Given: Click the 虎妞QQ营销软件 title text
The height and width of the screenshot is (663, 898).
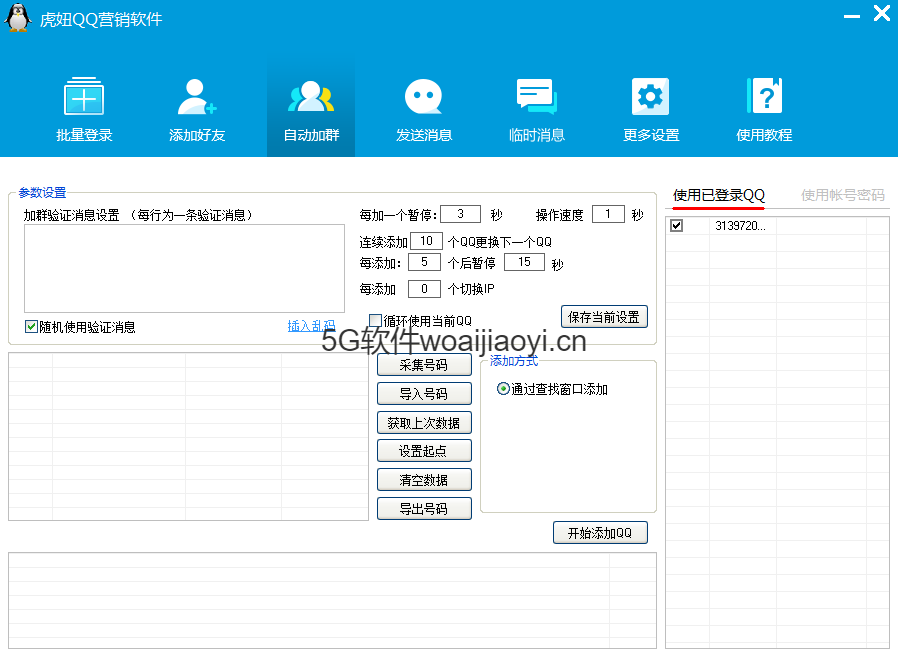Looking at the screenshot, I should click(x=101, y=19).
